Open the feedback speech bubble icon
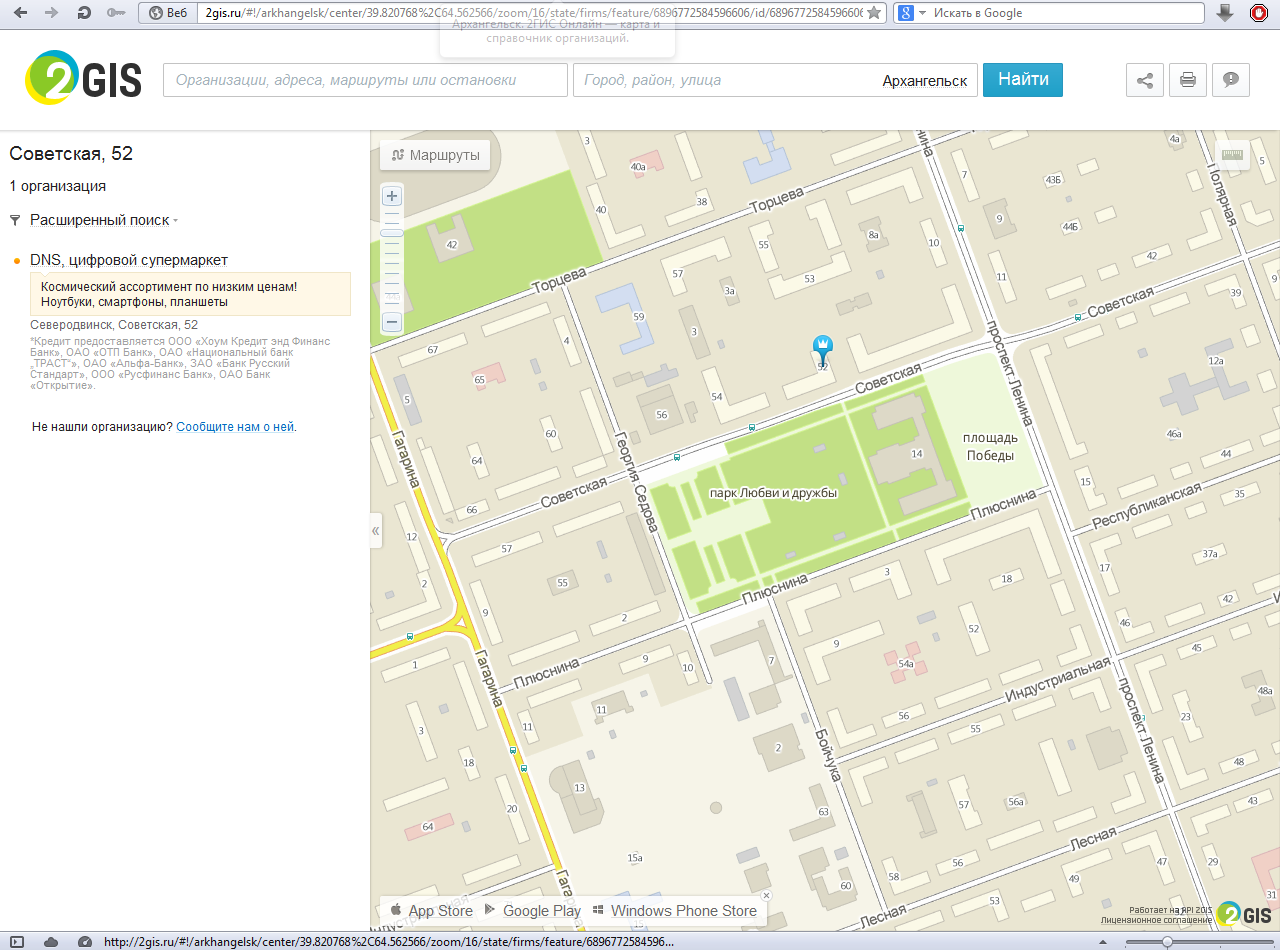 (1231, 80)
